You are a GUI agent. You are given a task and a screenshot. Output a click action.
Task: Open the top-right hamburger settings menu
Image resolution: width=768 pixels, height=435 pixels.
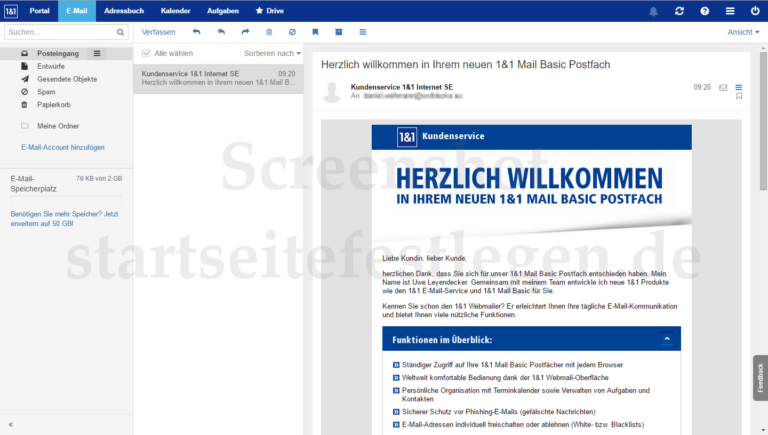pyautogui.click(x=730, y=11)
